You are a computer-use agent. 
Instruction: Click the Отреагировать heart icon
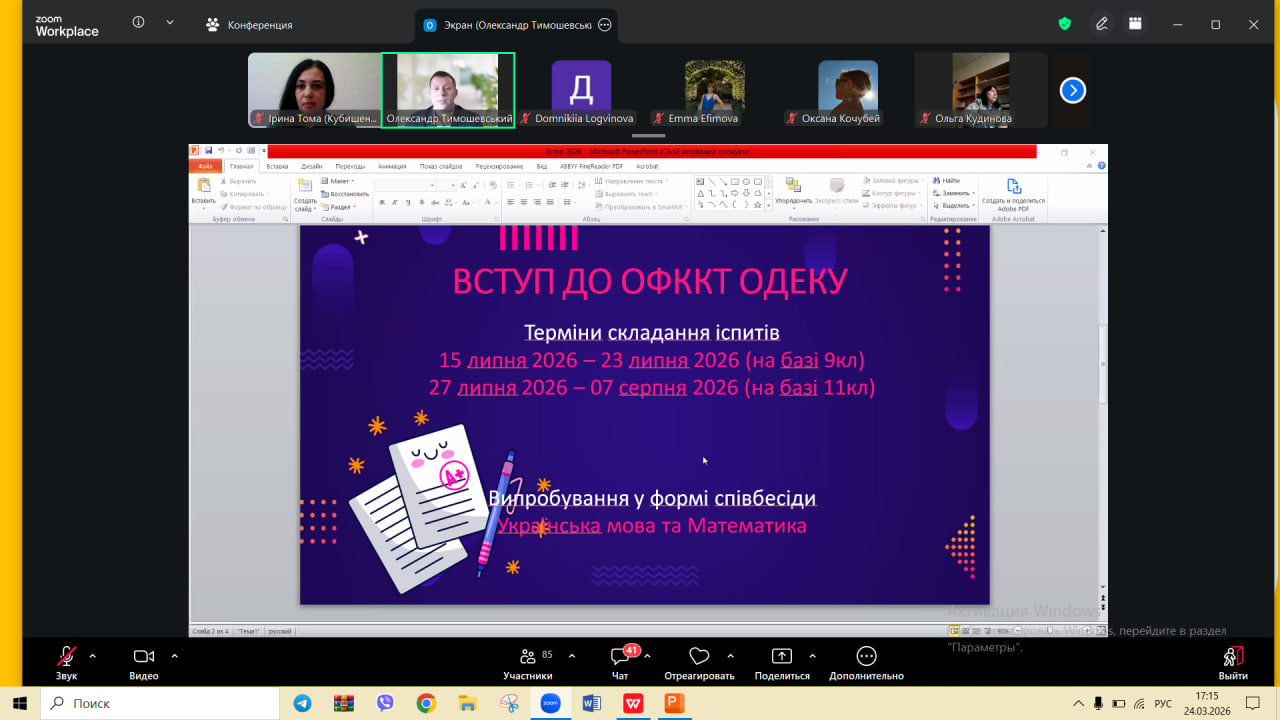click(x=699, y=657)
